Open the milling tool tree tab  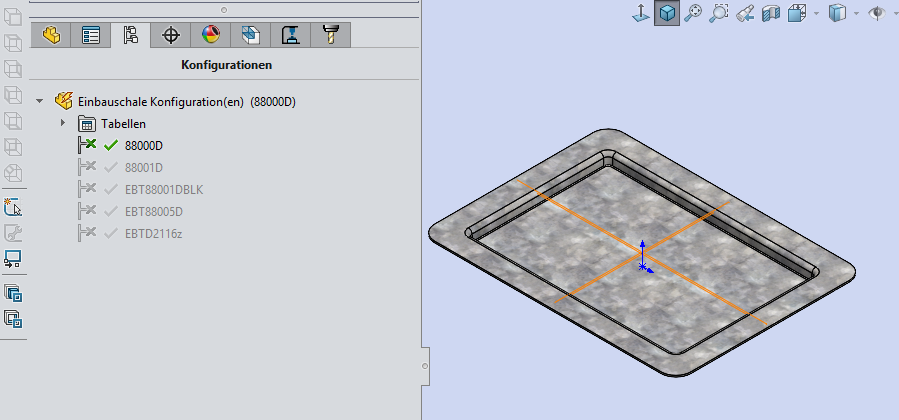tap(331, 36)
